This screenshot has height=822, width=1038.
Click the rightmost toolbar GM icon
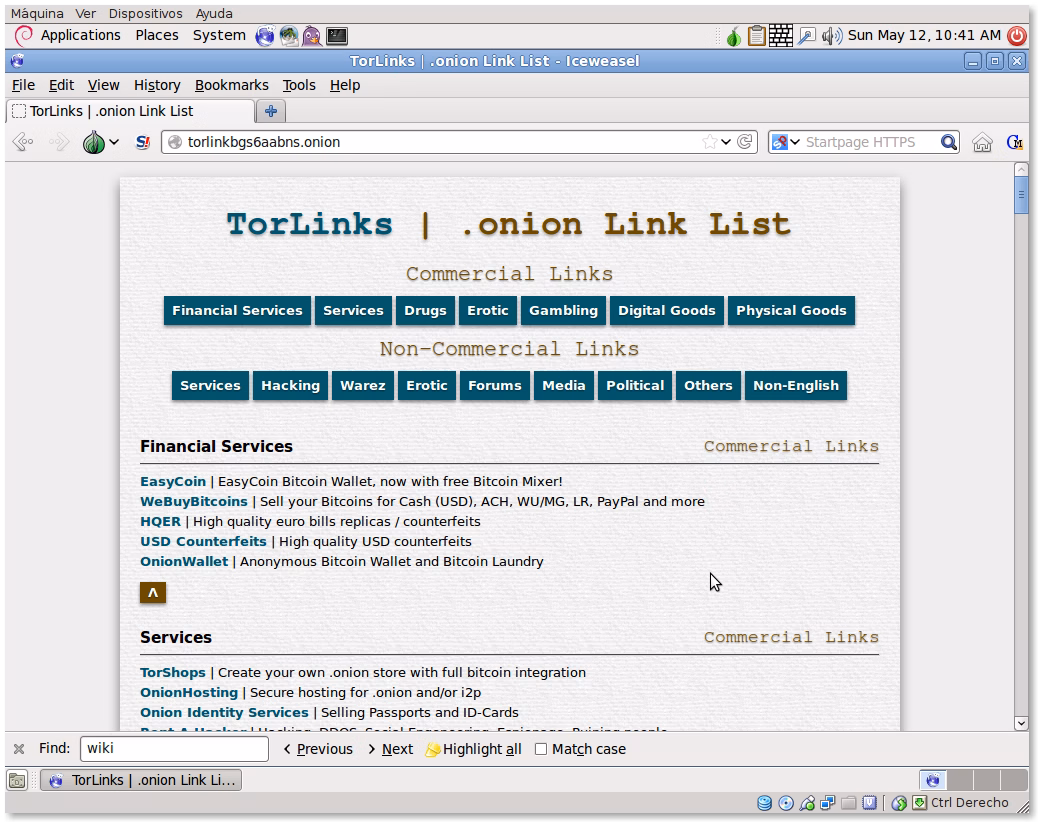(1014, 142)
